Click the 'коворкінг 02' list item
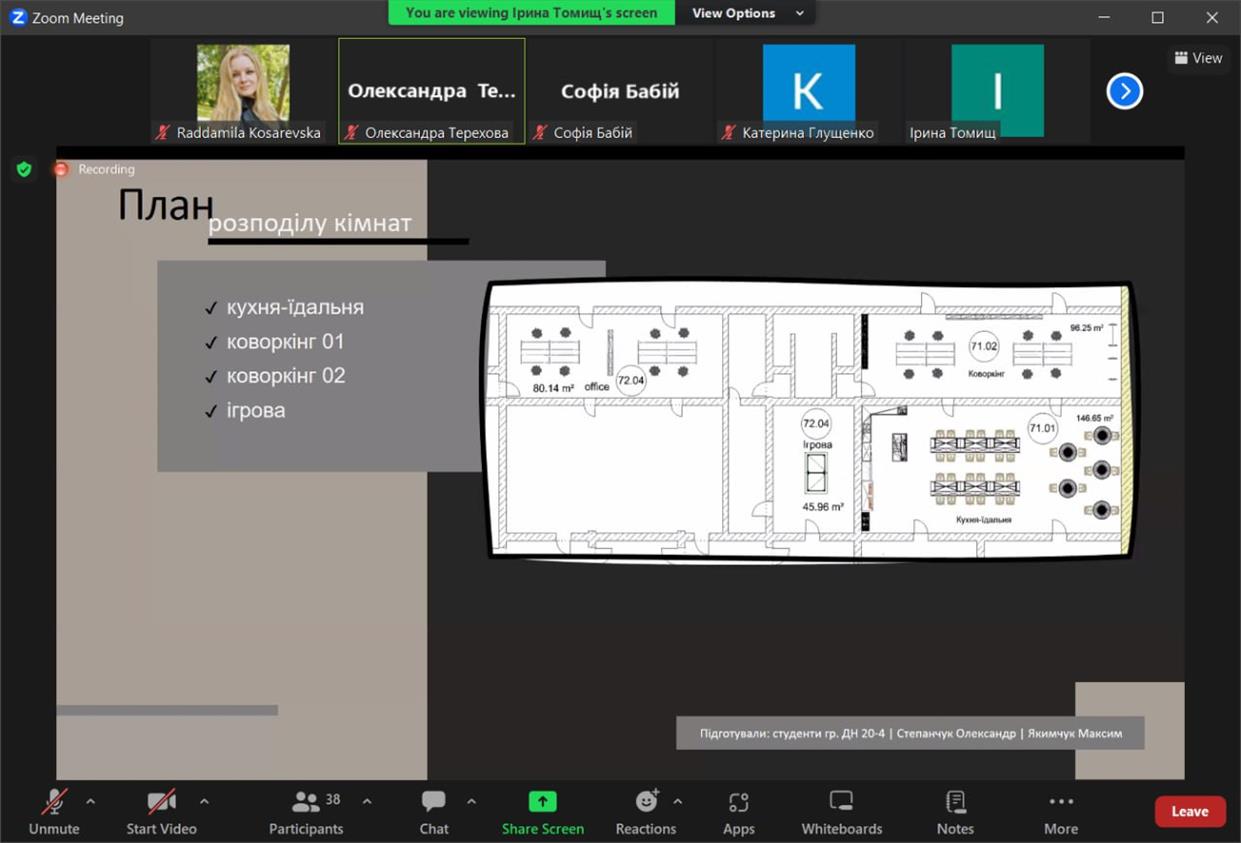Image resolution: width=1241 pixels, height=843 pixels. click(x=285, y=376)
